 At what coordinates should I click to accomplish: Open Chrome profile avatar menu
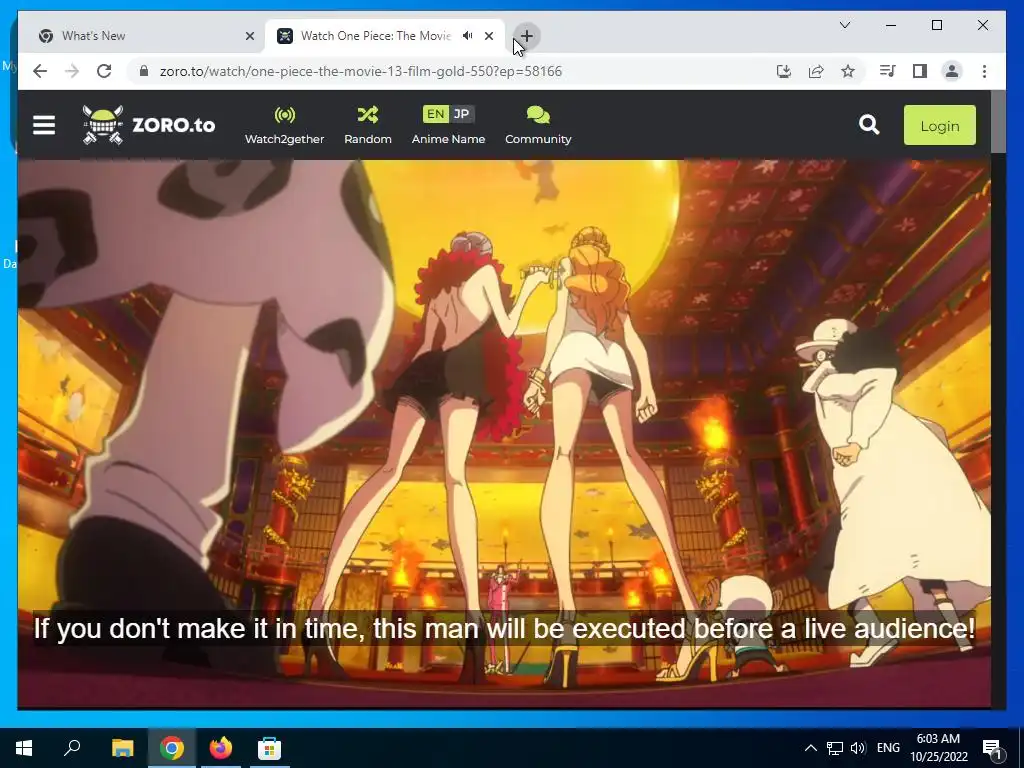tap(952, 71)
